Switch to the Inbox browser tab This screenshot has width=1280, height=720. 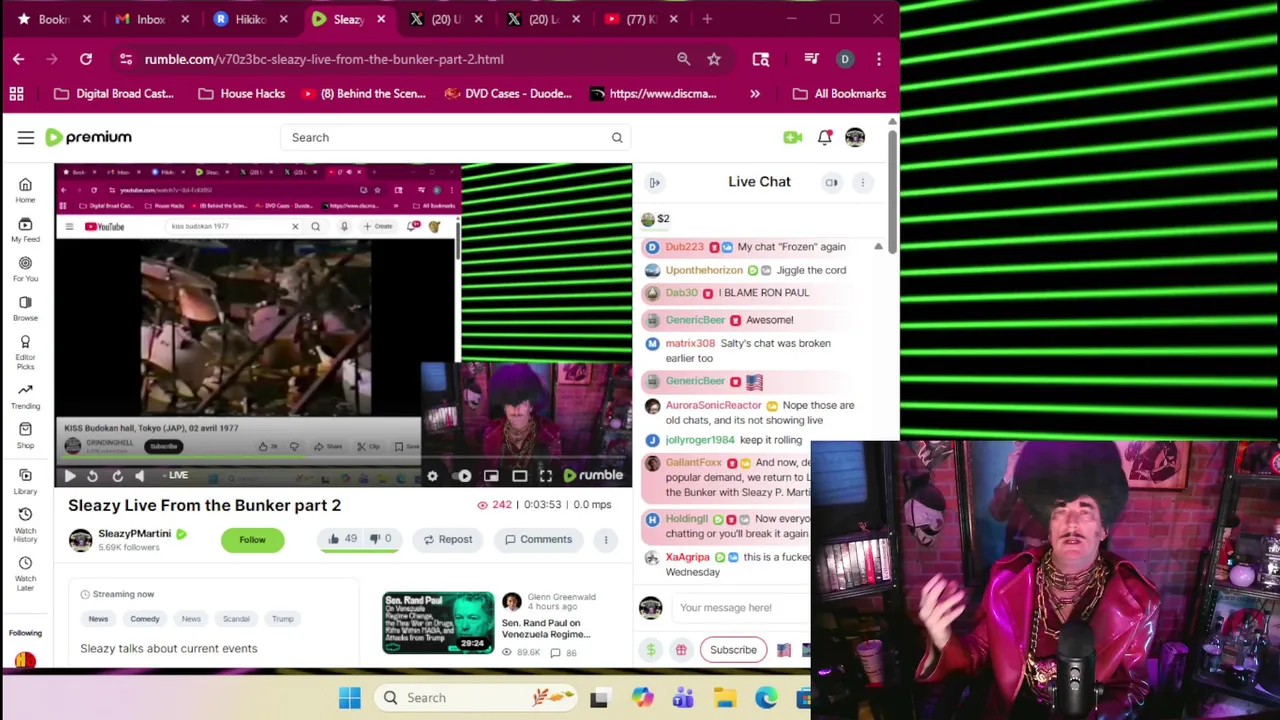(x=150, y=19)
